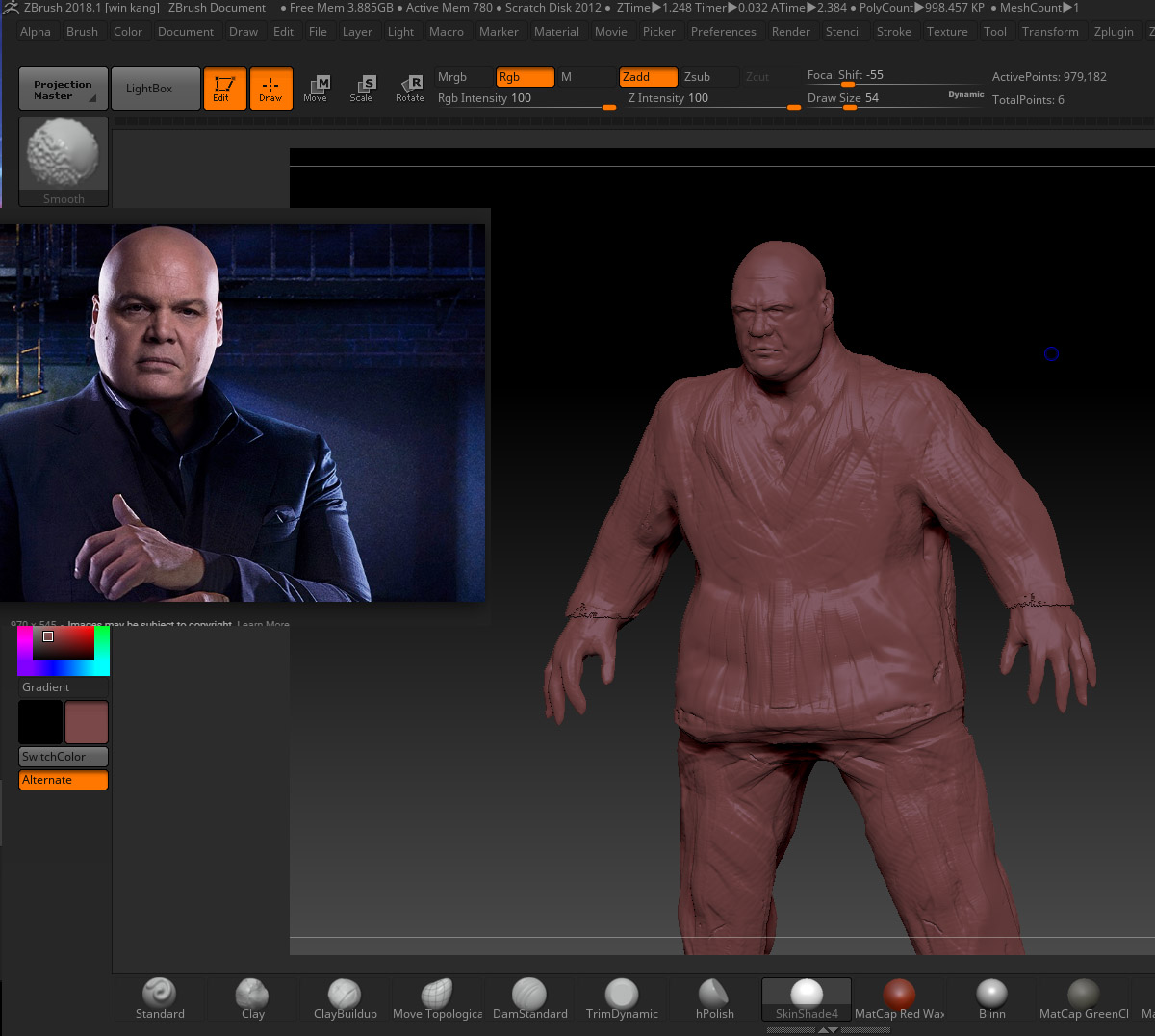The height and width of the screenshot is (1036, 1155).
Task: Open the Zplugin menu
Action: 1114,31
